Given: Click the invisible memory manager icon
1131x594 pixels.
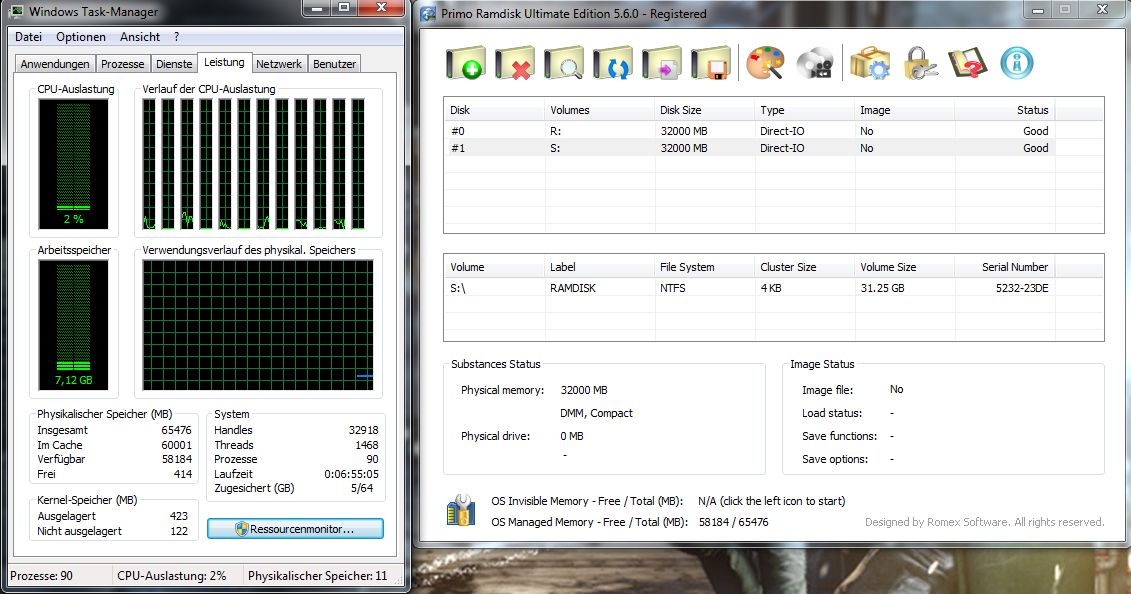Looking at the screenshot, I should [x=461, y=510].
